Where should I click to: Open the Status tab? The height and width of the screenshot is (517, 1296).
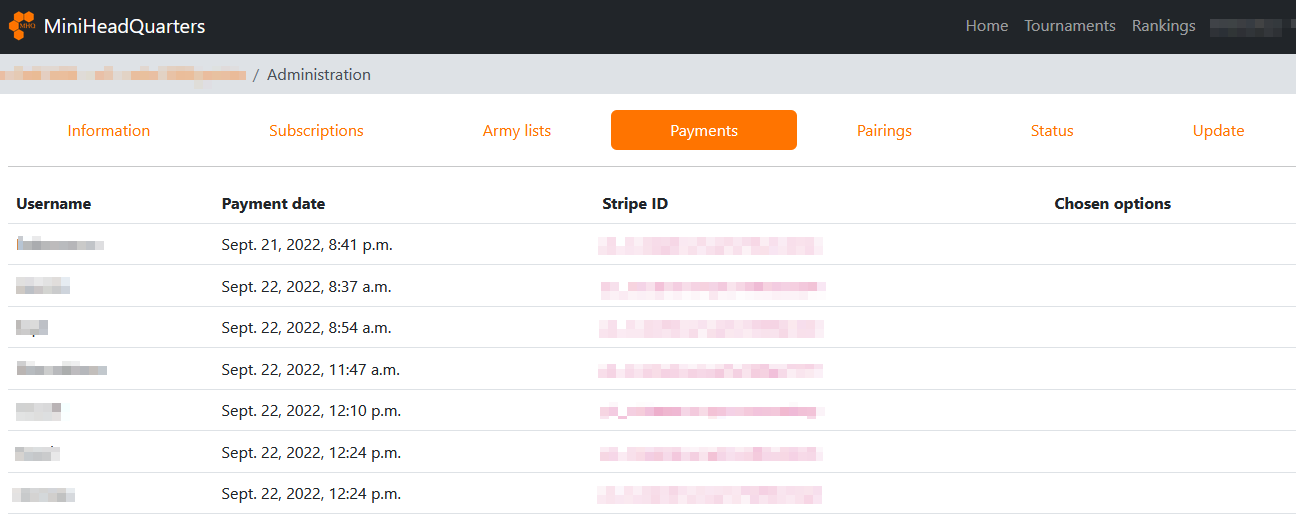[1052, 131]
